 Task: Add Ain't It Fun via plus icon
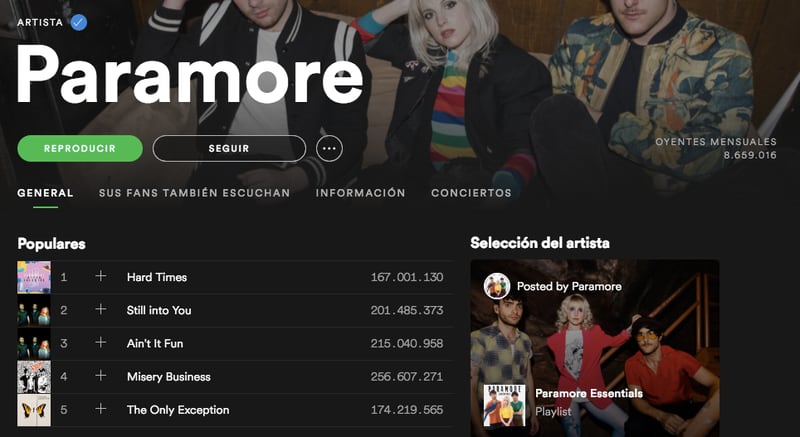point(101,343)
